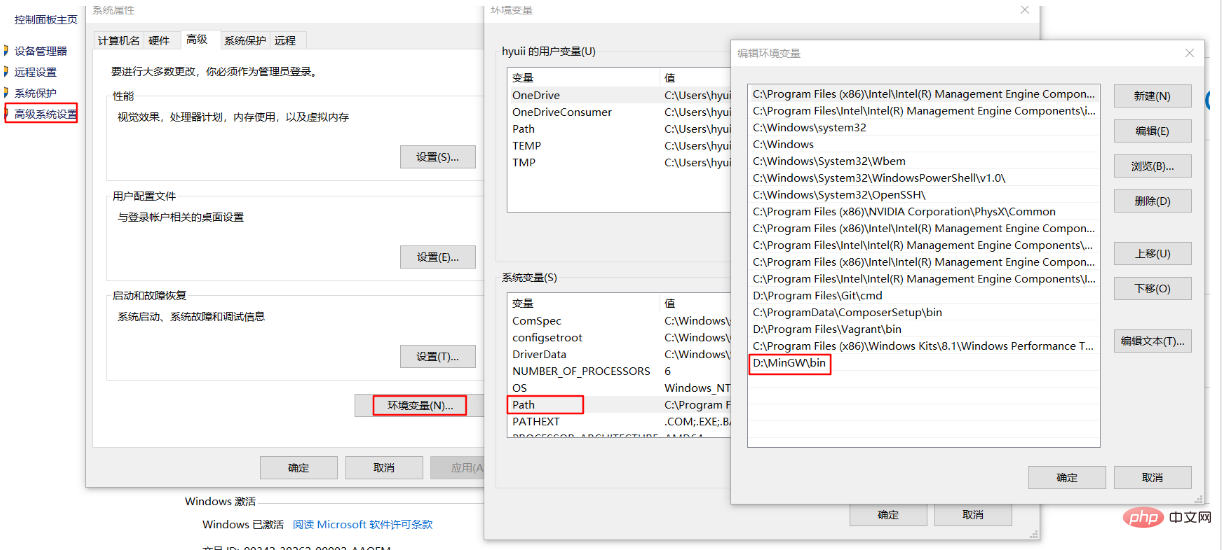Select the WindowsPowerShell\v1.0\ path entry
This screenshot has width=1222, height=550.
click(923, 178)
